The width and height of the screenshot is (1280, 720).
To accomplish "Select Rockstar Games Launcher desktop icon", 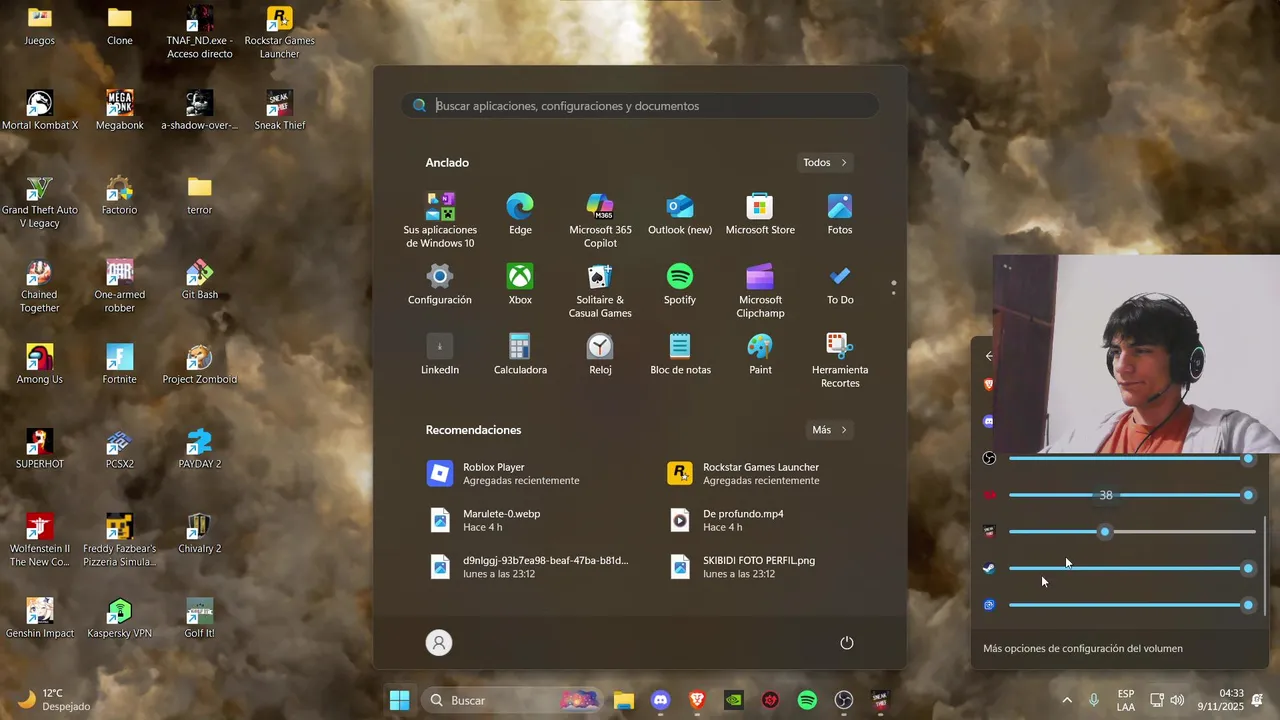I will click(x=280, y=32).
